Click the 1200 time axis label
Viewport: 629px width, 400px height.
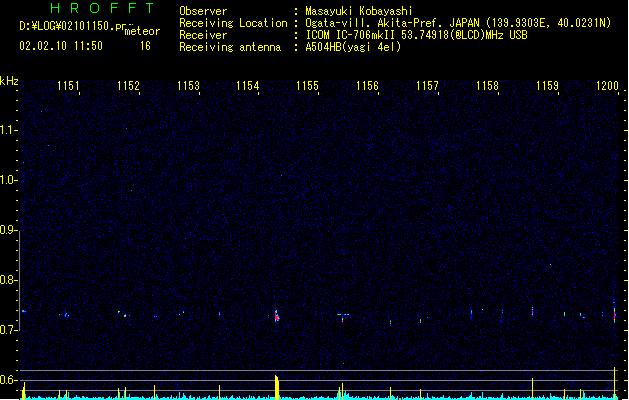click(x=607, y=85)
